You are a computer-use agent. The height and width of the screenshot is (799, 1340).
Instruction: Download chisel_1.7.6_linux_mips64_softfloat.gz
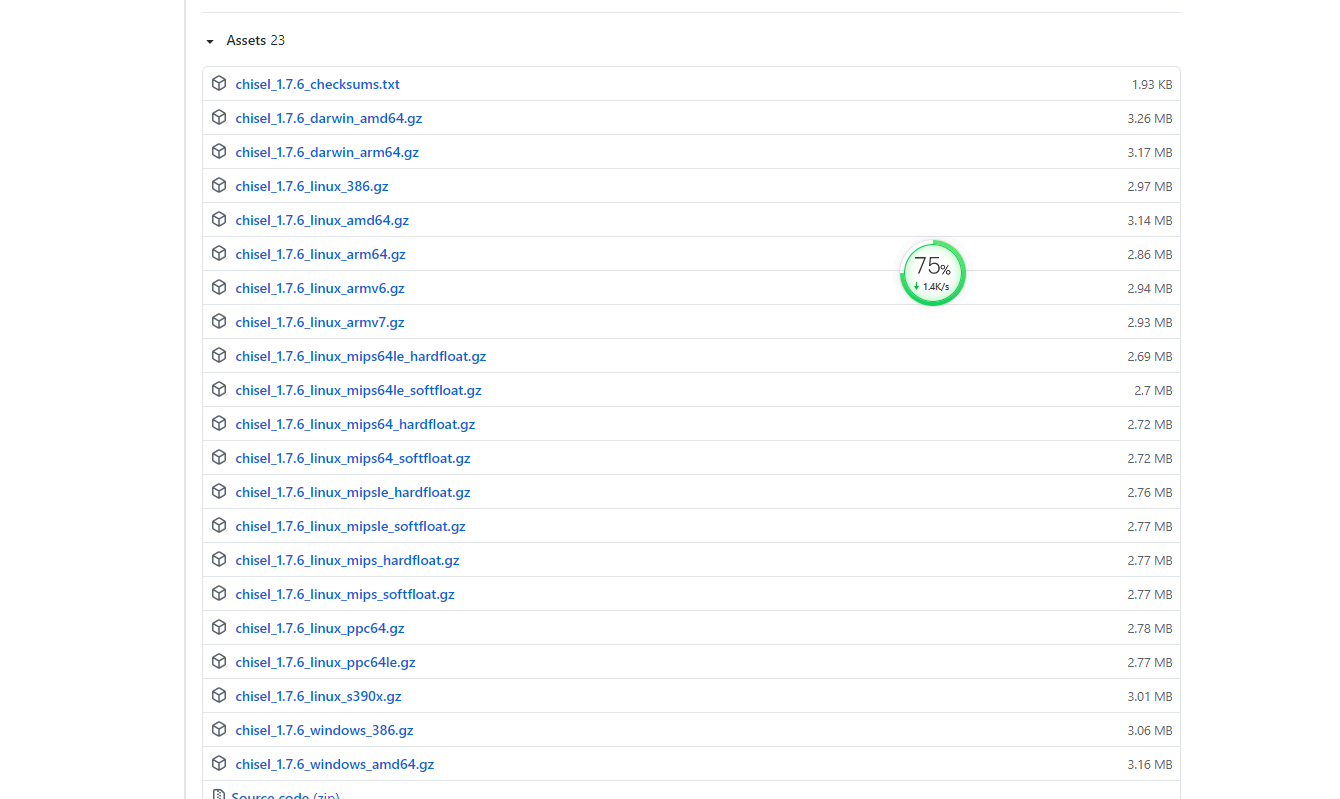tap(353, 459)
